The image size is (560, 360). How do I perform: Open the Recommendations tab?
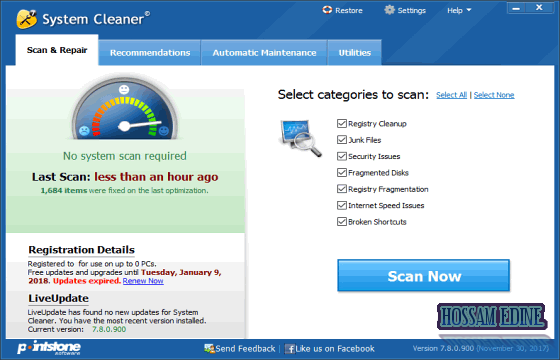click(150, 53)
